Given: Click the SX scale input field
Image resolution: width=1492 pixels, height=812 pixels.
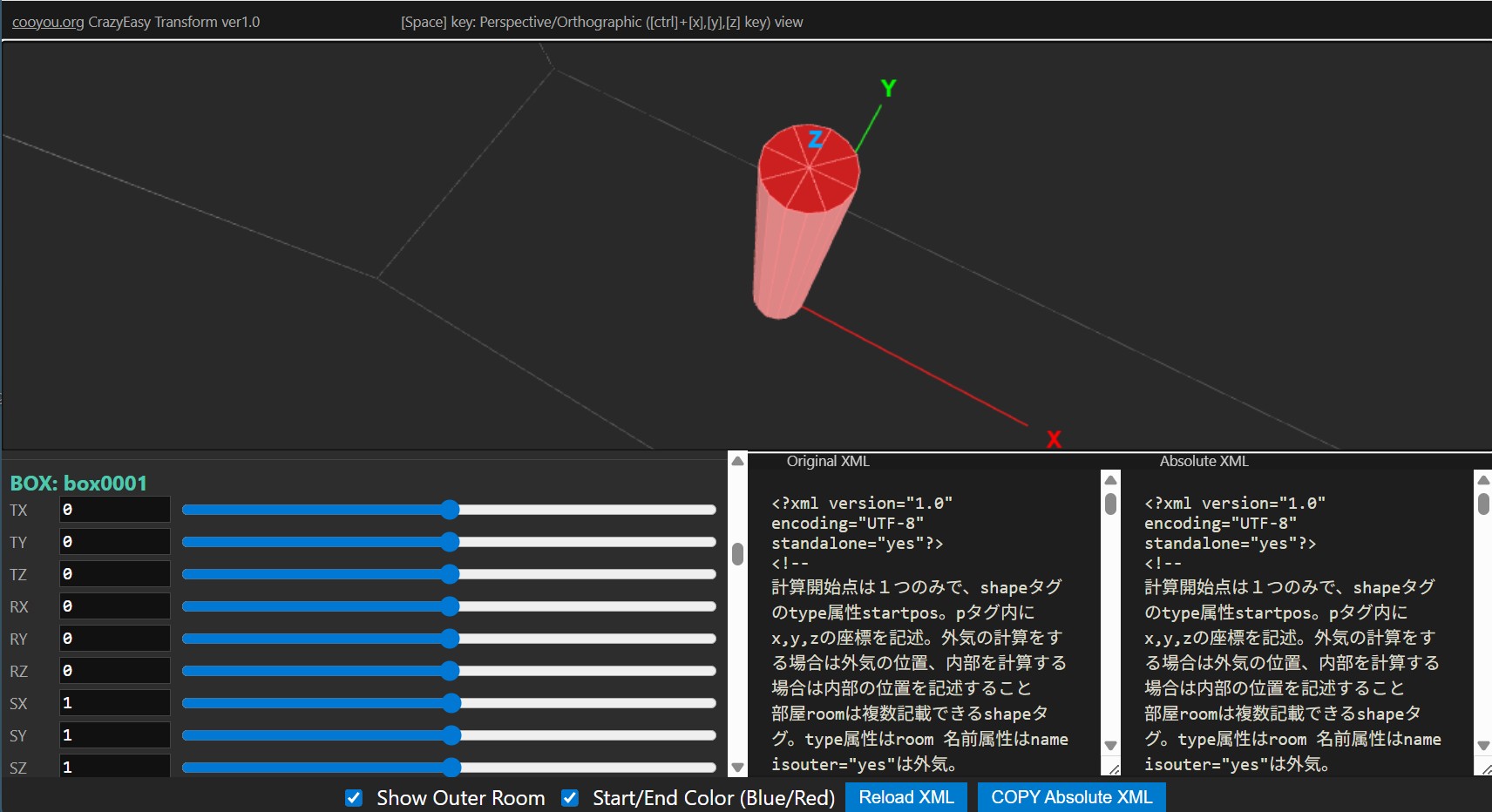Looking at the screenshot, I should pyautogui.click(x=114, y=703).
